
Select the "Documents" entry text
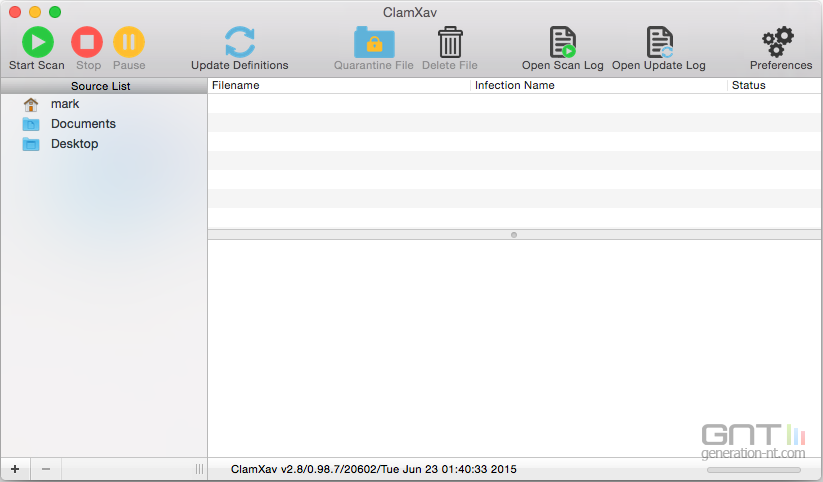pyautogui.click(x=83, y=124)
